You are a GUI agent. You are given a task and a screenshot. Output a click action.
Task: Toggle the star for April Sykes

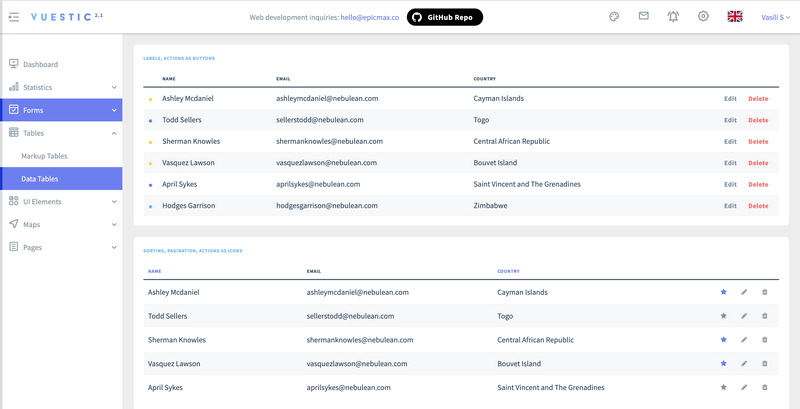pos(723,388)
